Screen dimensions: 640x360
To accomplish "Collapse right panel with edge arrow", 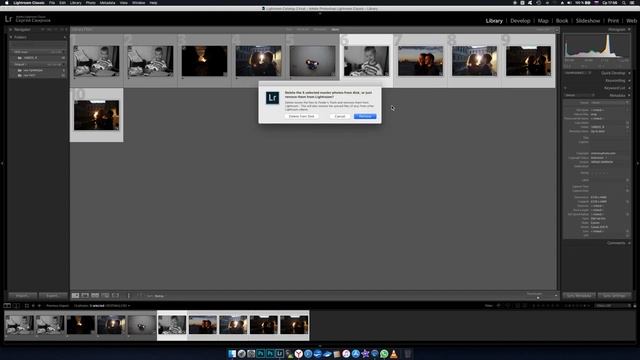I will [638, 163].
